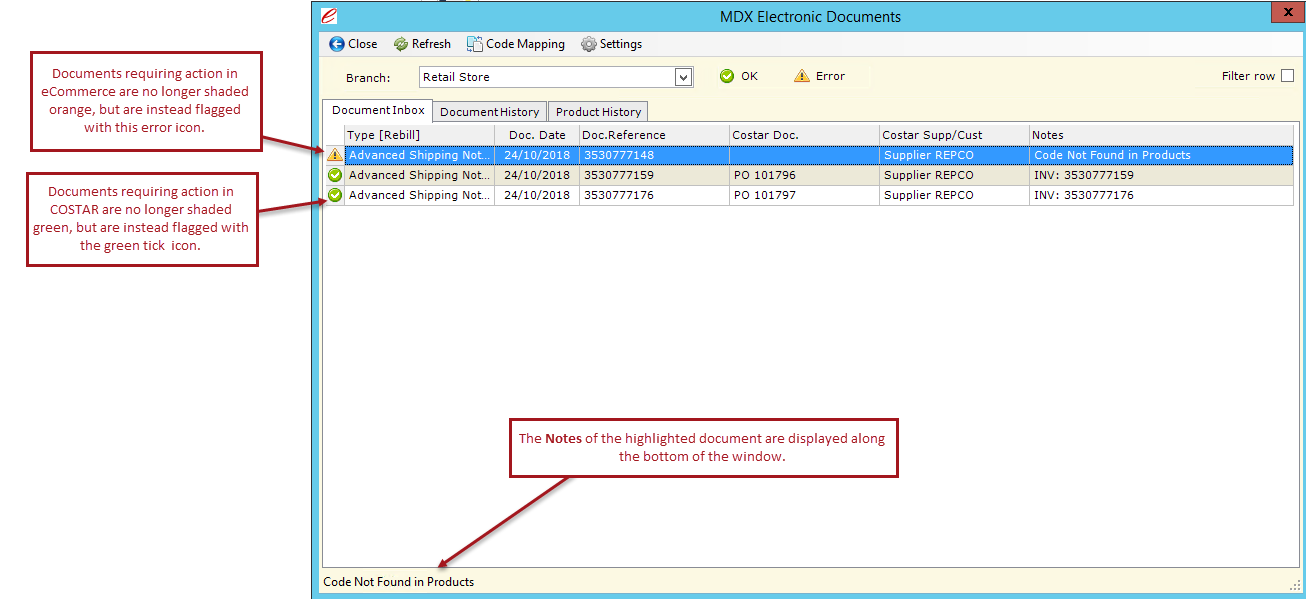The width and height of the screenshot is (1306, 599).
Task: Click Supplier REPCO in row PO 101797
Action: 954,195
